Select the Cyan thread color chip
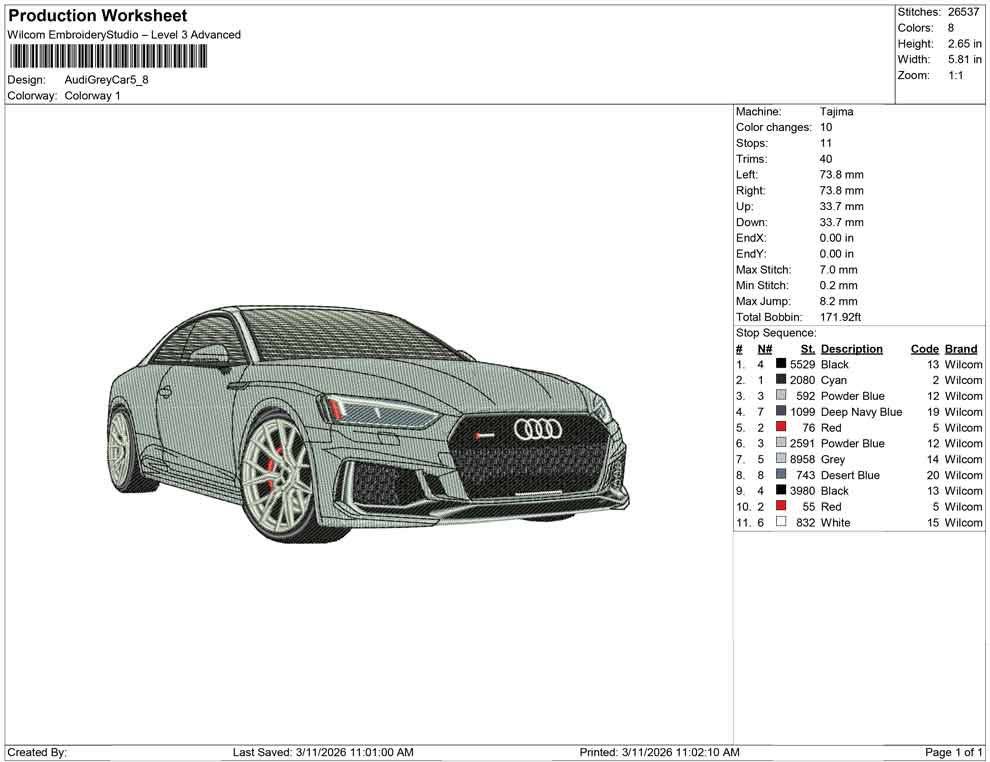Screen dimensions: 990x762 [780, 380]
